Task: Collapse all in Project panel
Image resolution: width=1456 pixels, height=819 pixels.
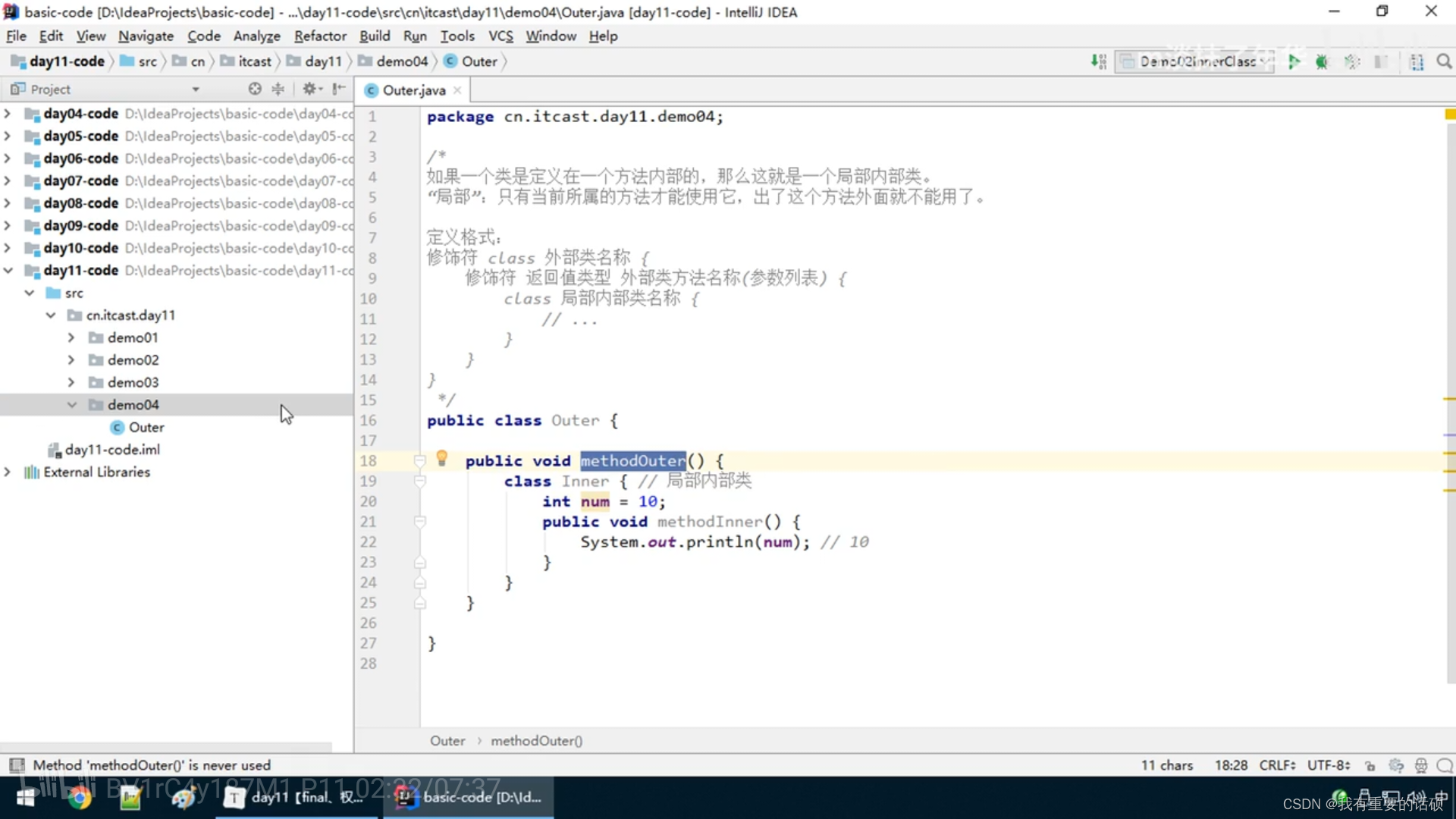Action: 278,89
